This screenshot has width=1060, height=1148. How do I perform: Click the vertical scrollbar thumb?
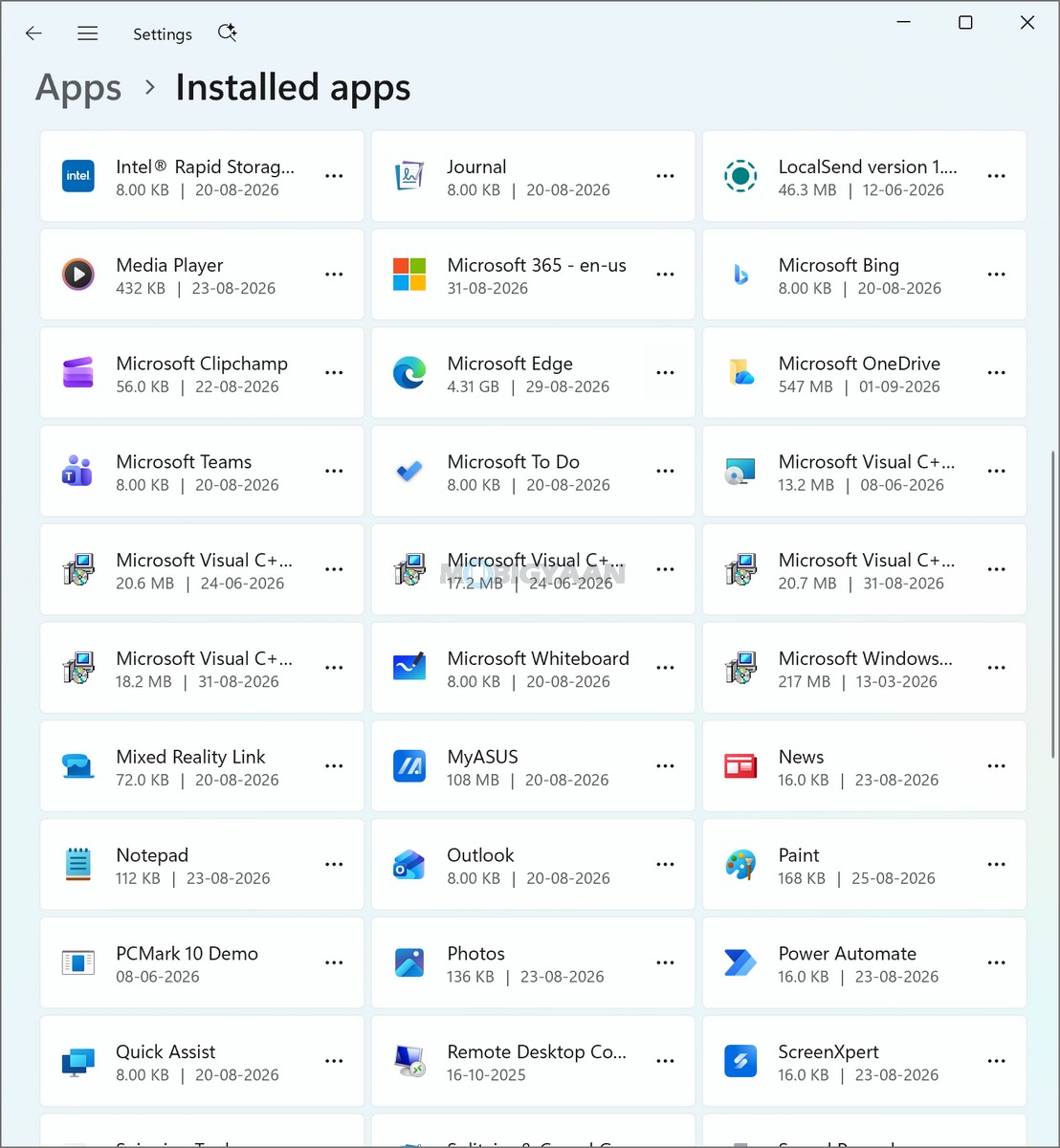point(1054,607)
